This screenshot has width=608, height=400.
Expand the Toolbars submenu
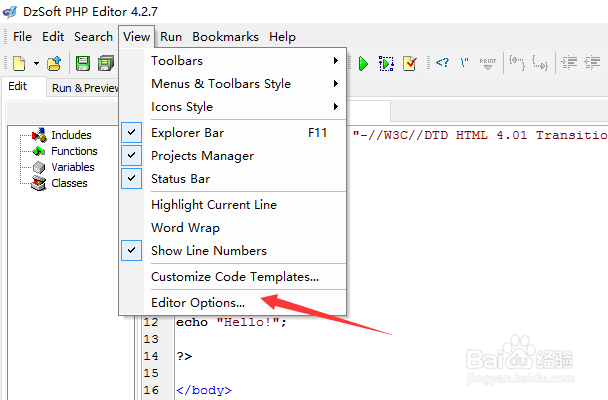pos(233,61)
